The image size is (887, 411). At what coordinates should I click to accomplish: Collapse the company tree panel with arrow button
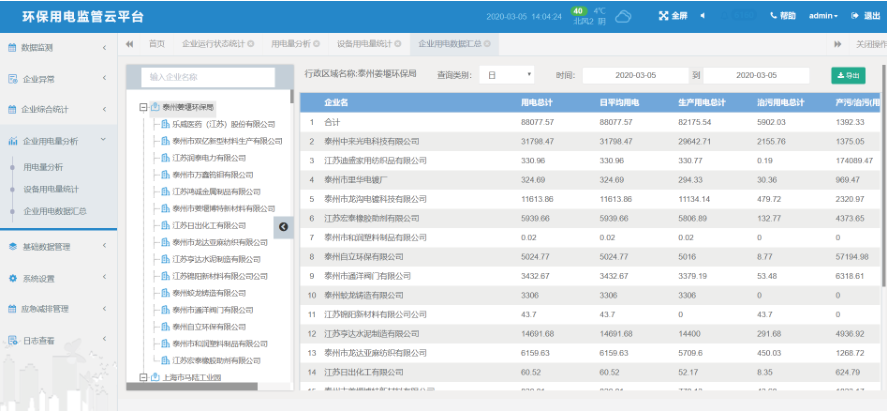tap(283, 227)
